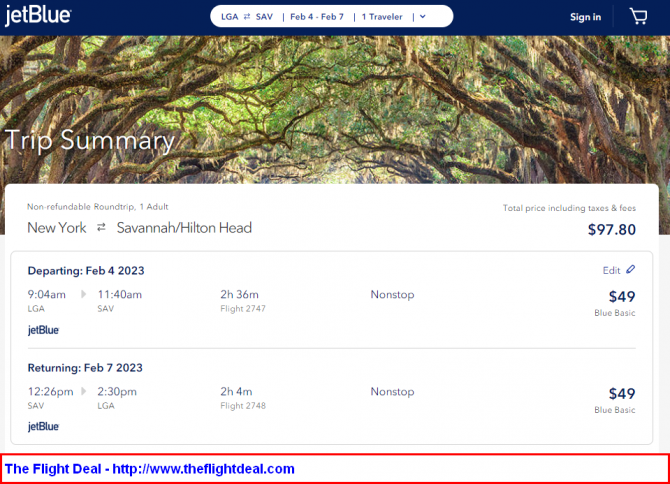Expand the search bar dropdown chevron
The width and height of the screenshot is (670, 484).
click(x=423, y=17)
